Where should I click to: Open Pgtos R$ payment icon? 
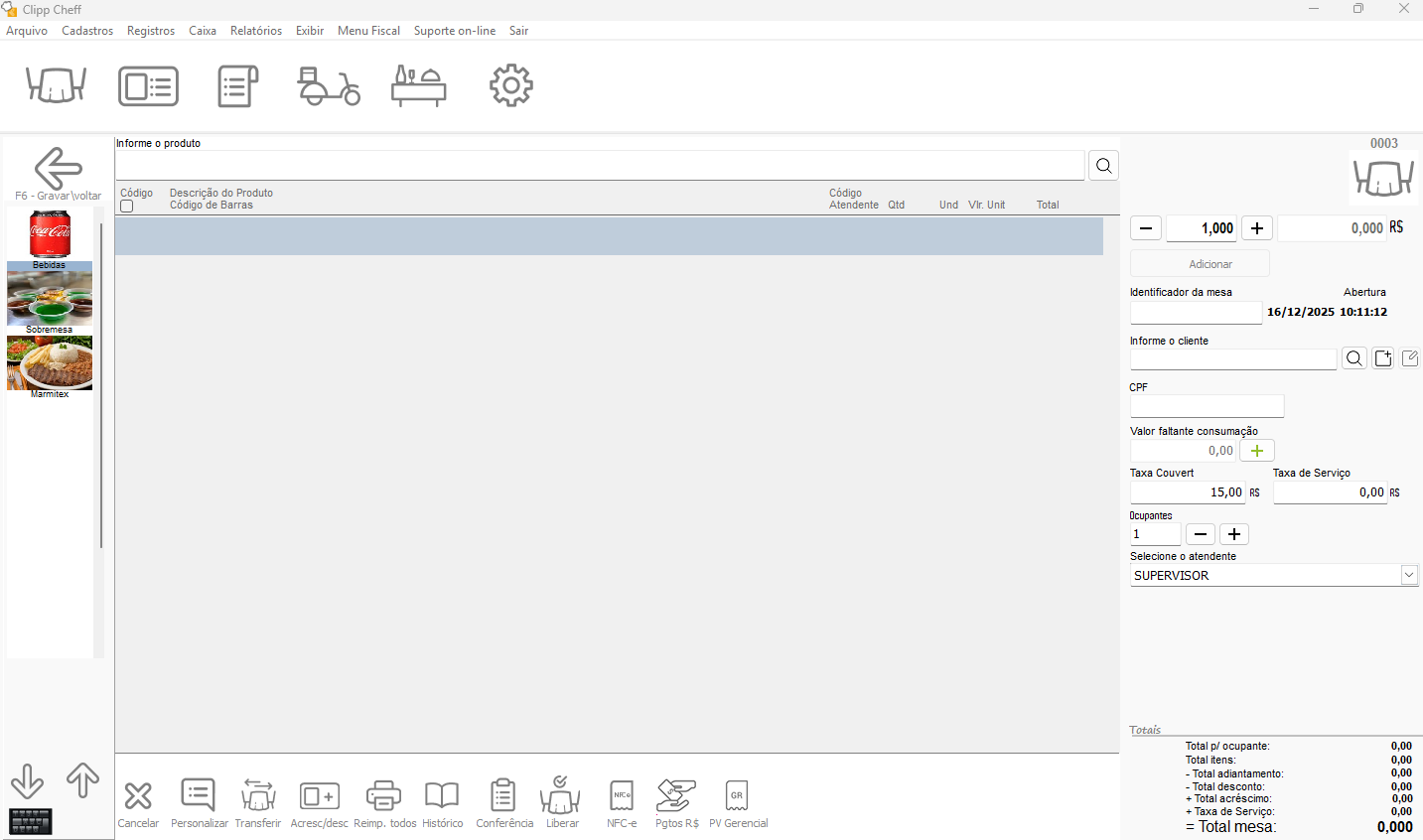676,796
